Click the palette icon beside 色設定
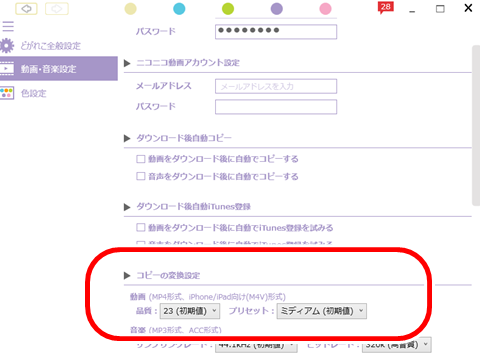Screen dimensions: 480x361 7,93
